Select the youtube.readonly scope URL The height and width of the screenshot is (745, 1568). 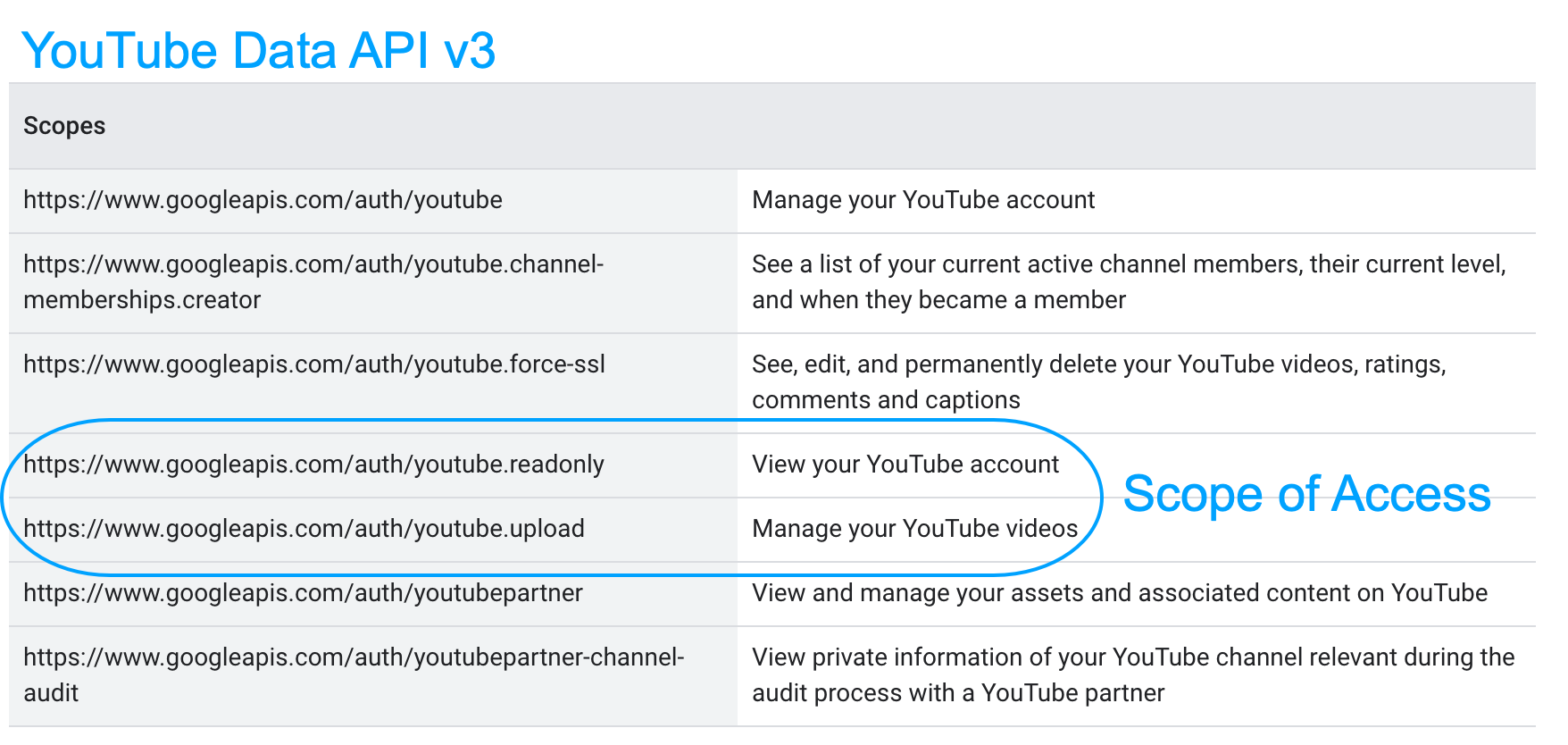pyautogui.click(x=313, y=465)
